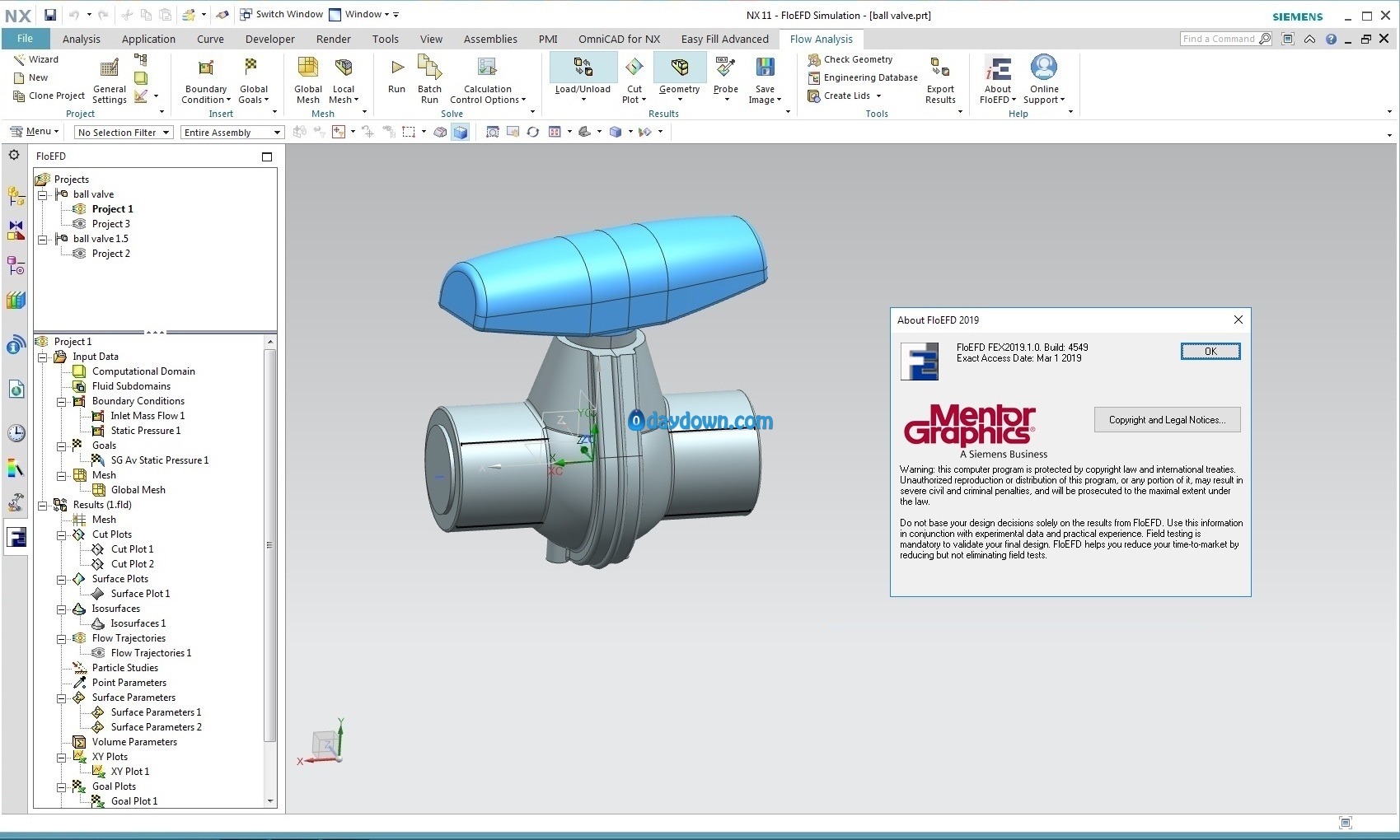This screenshot has width=1400, height=840.
Task: Select Cut Plot 2 in results
Action: 133,564
